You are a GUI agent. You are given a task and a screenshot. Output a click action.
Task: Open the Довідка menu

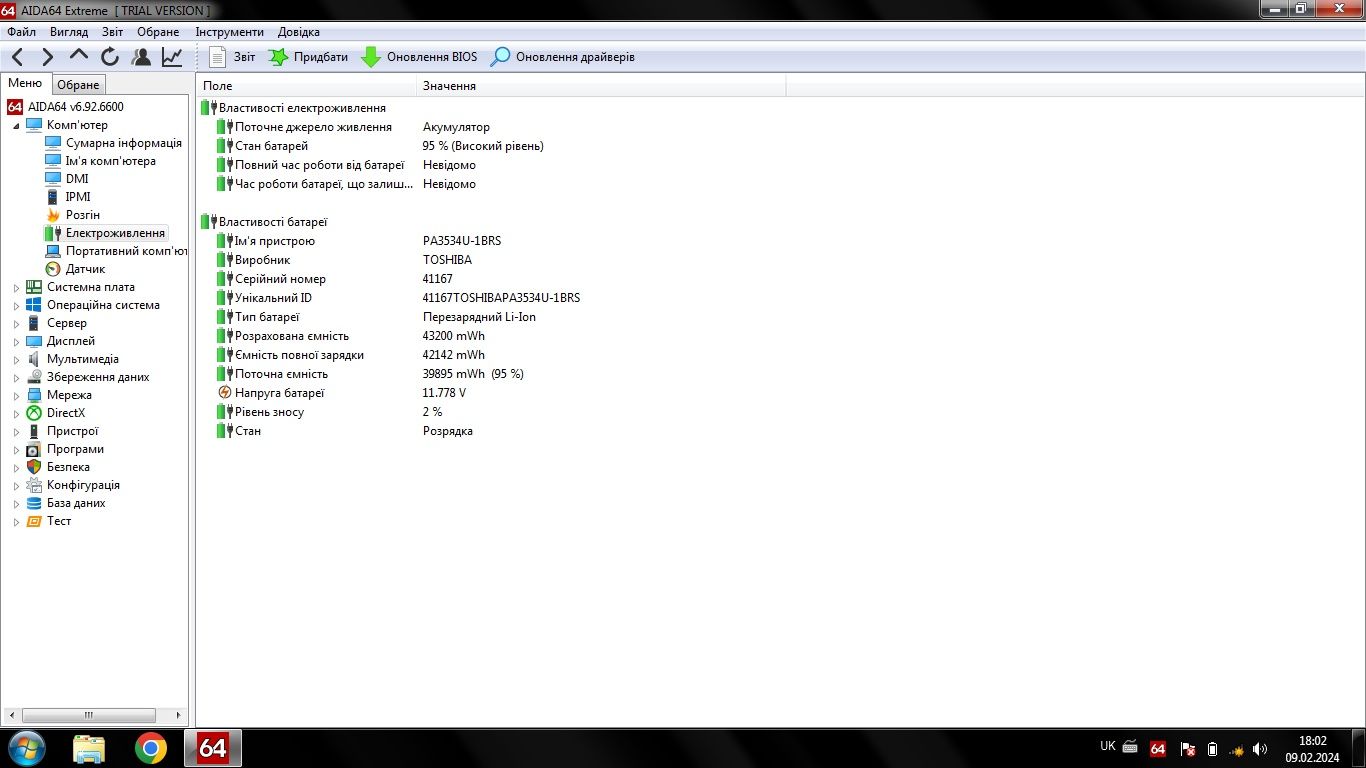(299, 32)
